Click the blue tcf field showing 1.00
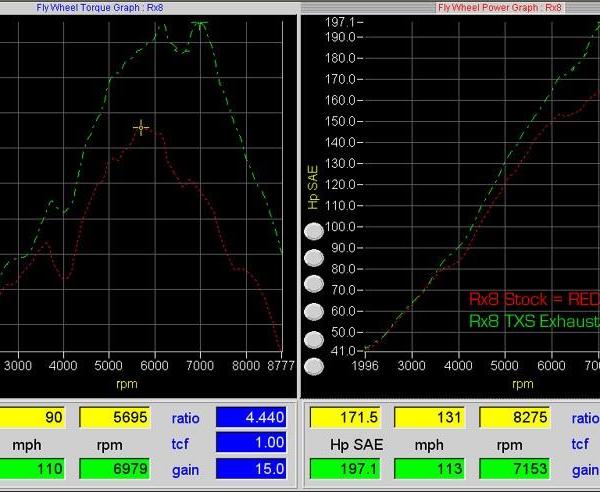Viewport: 600px width, 492px height. [251, 442]
